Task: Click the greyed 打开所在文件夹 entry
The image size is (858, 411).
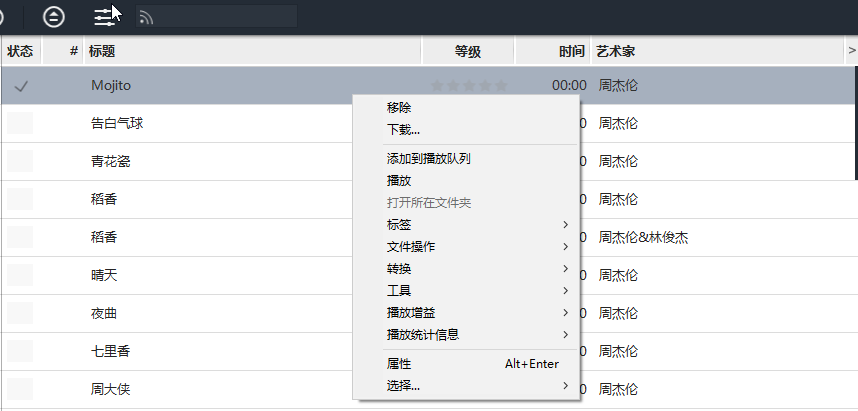Action: 466,202
